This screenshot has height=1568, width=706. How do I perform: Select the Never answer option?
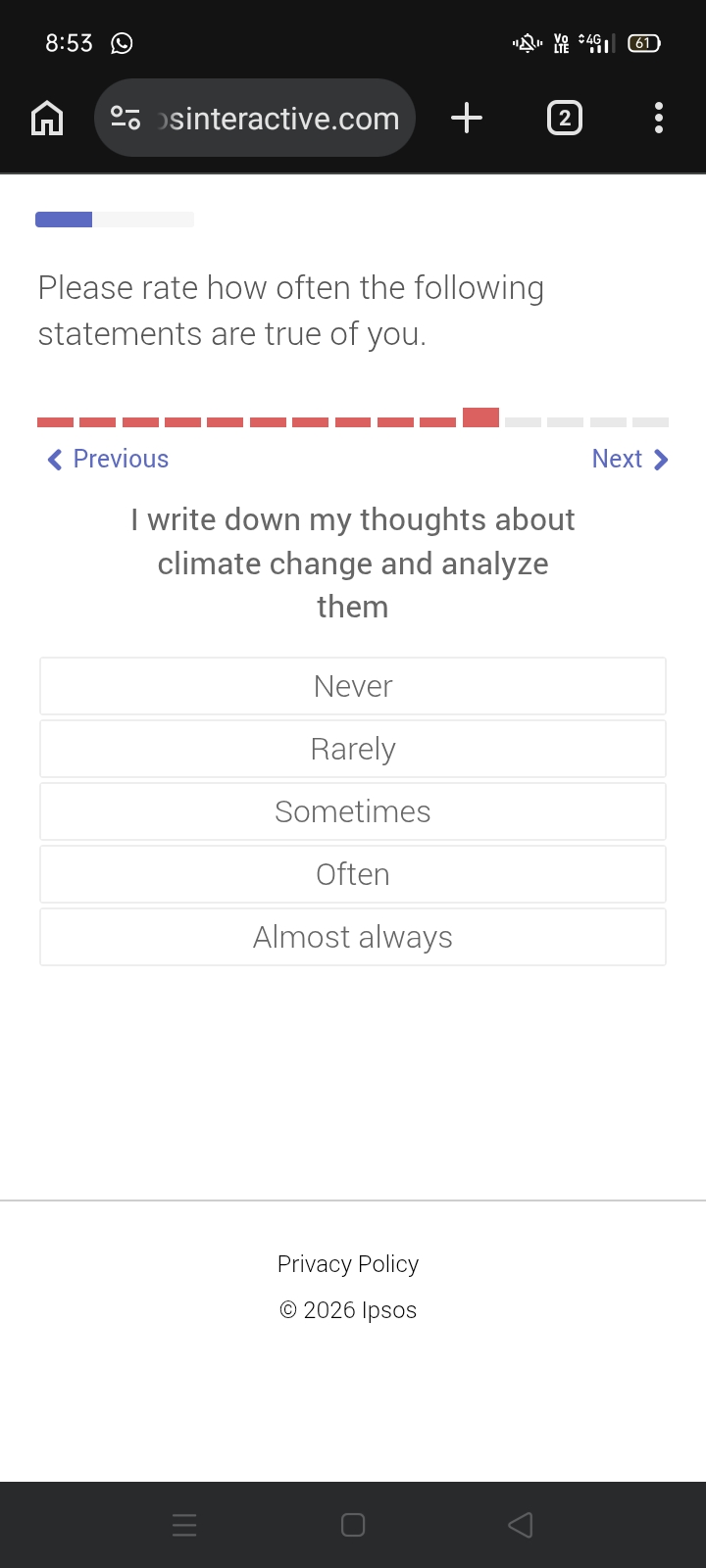[353, 686]
